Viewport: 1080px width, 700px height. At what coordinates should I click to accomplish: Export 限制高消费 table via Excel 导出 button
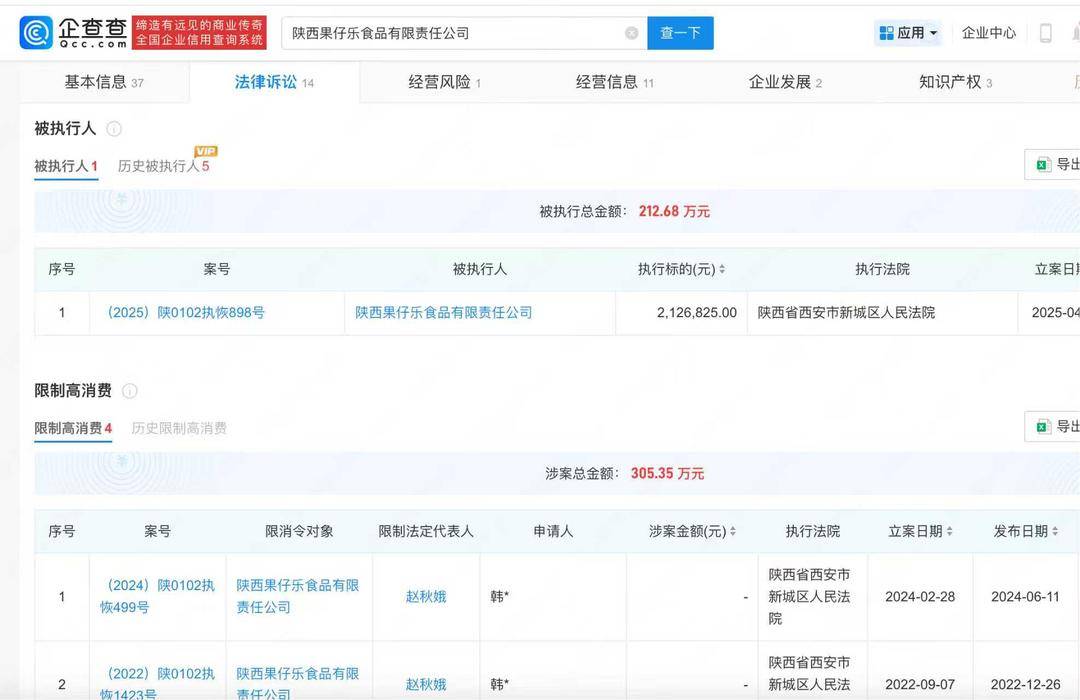(x=1054, y=426)
